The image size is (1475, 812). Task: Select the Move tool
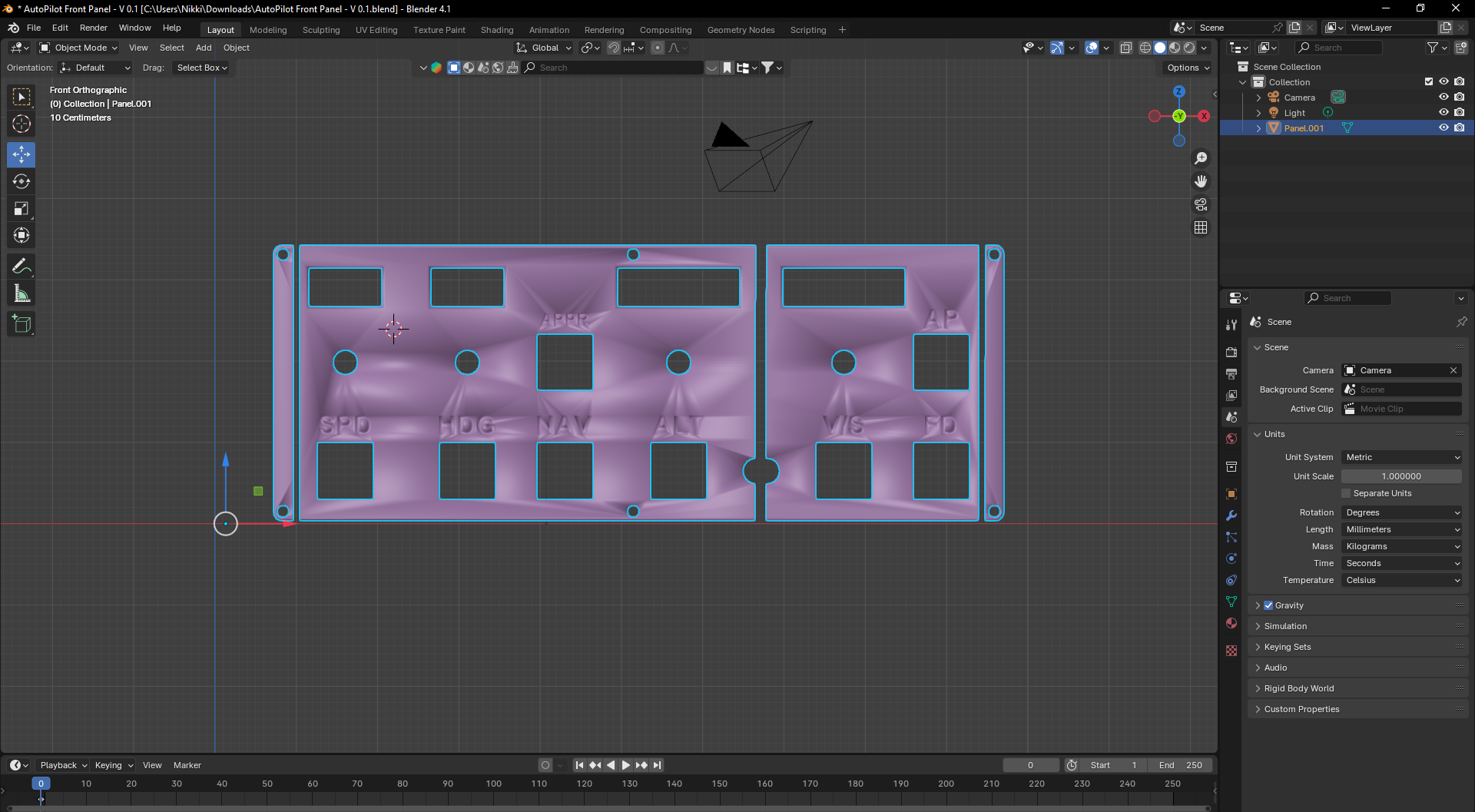coord(22,154)
